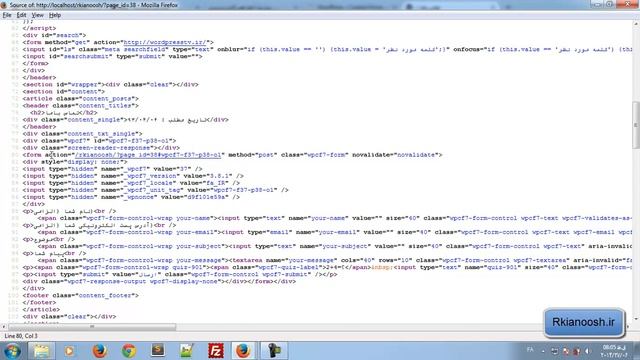The image size is (640, 360).
Task: Click the '<div style="display: none;">' line
Action: click(x=75, y=162)
